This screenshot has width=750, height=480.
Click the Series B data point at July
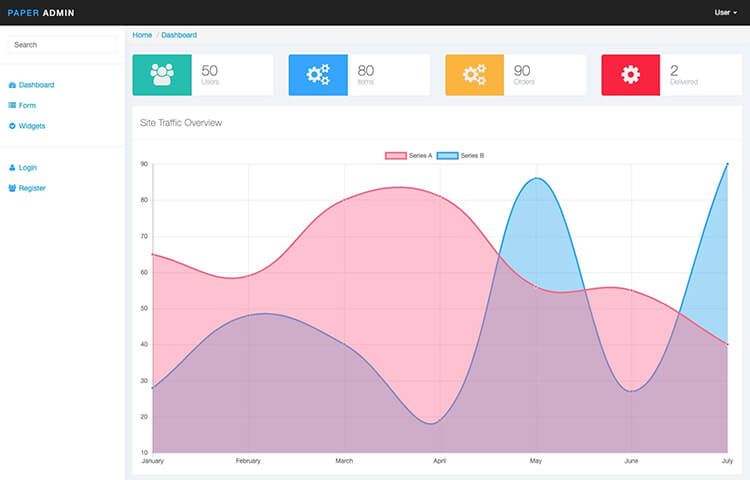(x=728, y=164)
